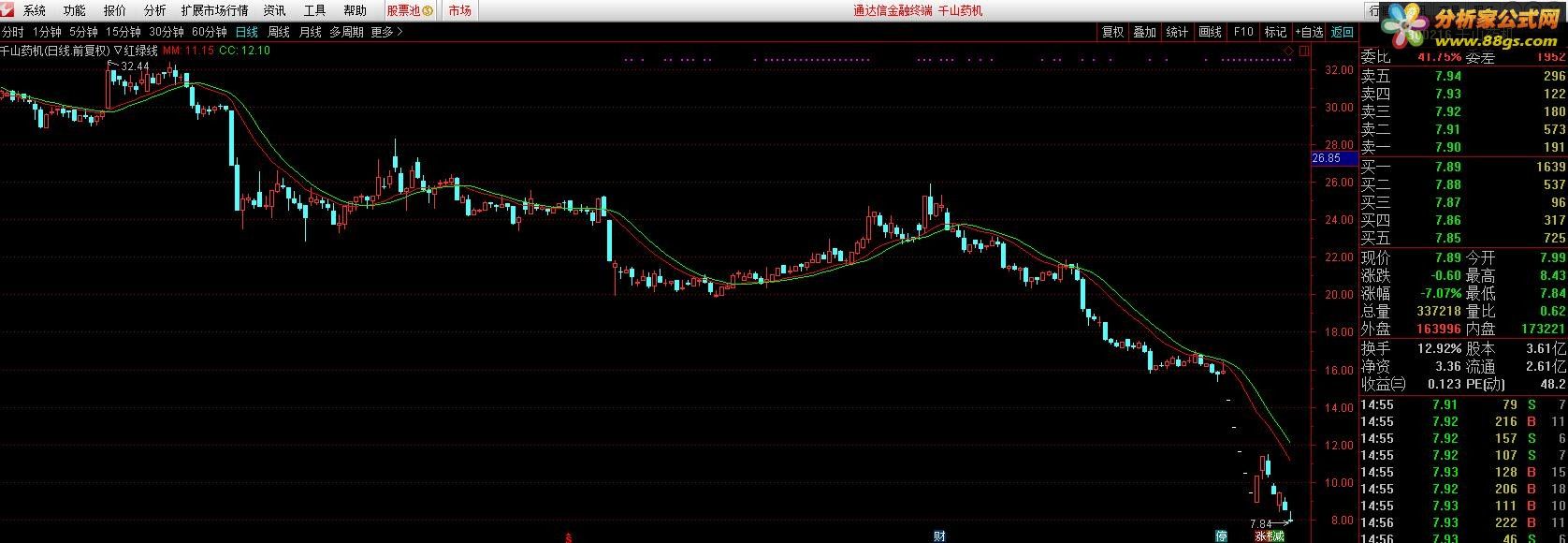Open the 报价 menu
Viewport: 1568px width, 543px height.
tap(115, 11)
